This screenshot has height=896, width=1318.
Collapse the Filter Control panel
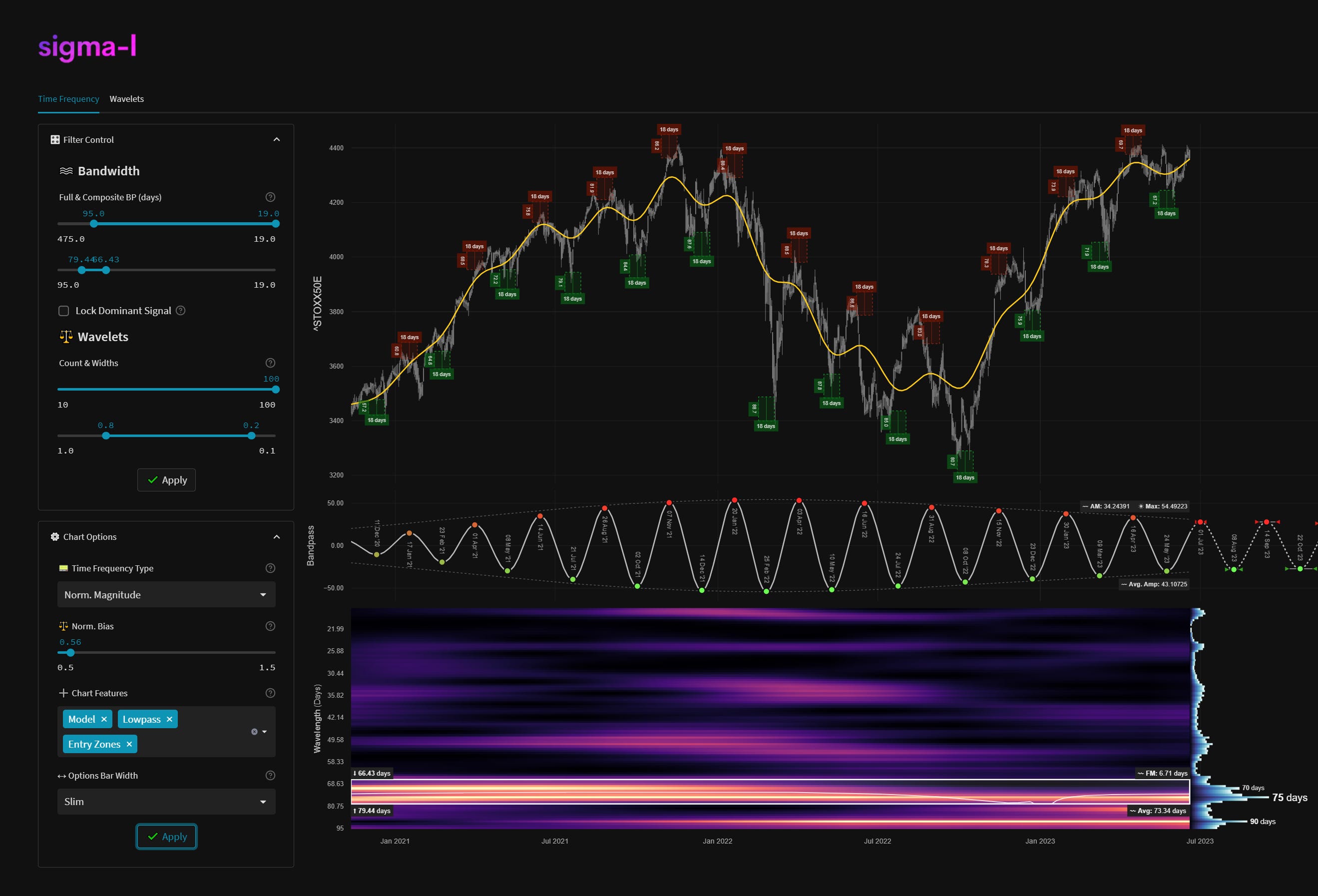coord(276,139)
